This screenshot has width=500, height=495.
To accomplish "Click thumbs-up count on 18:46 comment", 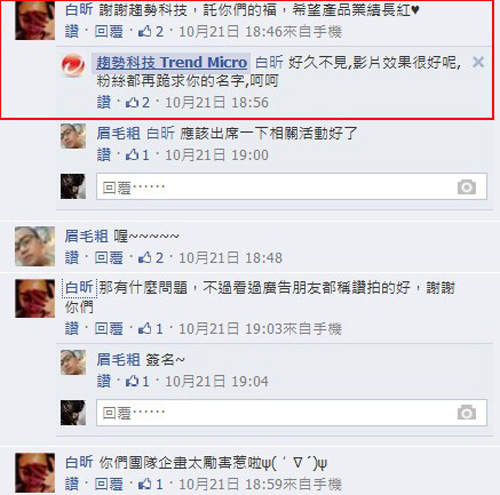I will (151, 32).
